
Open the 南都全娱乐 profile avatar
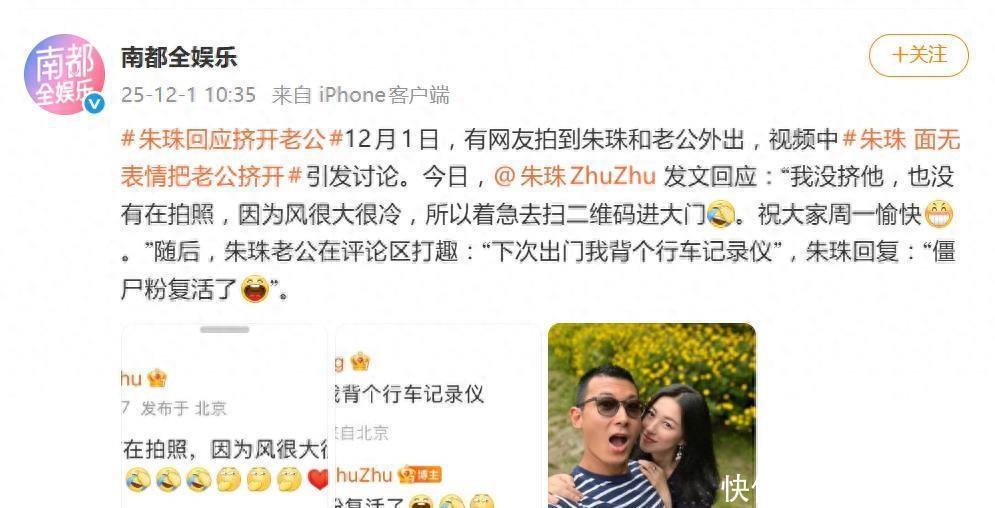click(x=64, y=74)
